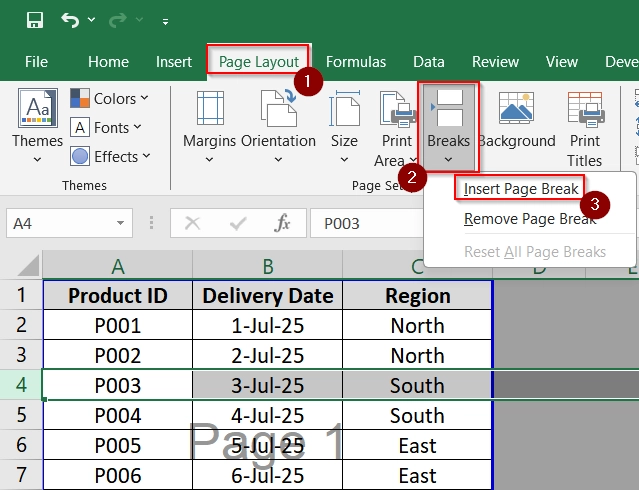Click cell containing 3-Jul-25
The image size is (639, 490).
pos(267,385)
